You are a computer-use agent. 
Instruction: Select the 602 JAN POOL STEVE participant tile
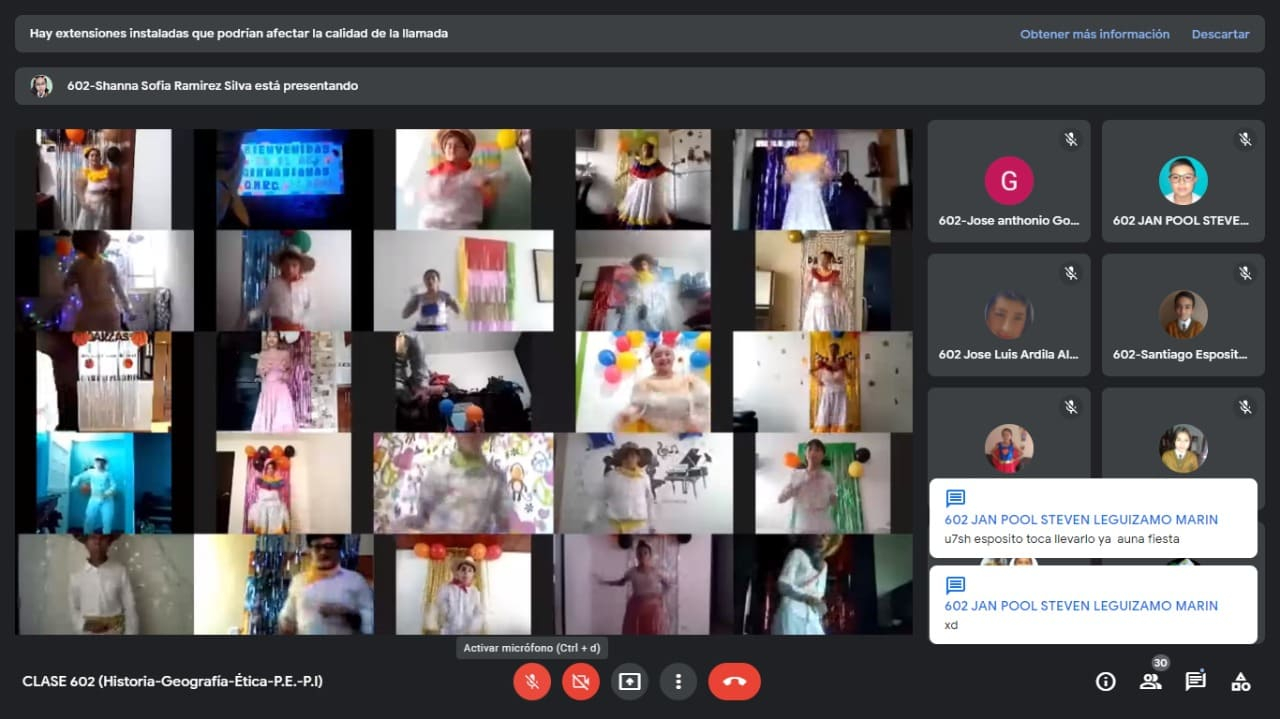click(1182, 182)
